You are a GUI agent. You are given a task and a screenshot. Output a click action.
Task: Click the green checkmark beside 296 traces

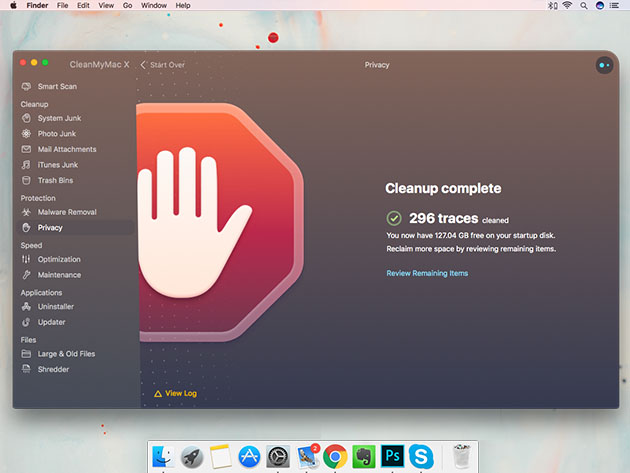coord(394,218)
